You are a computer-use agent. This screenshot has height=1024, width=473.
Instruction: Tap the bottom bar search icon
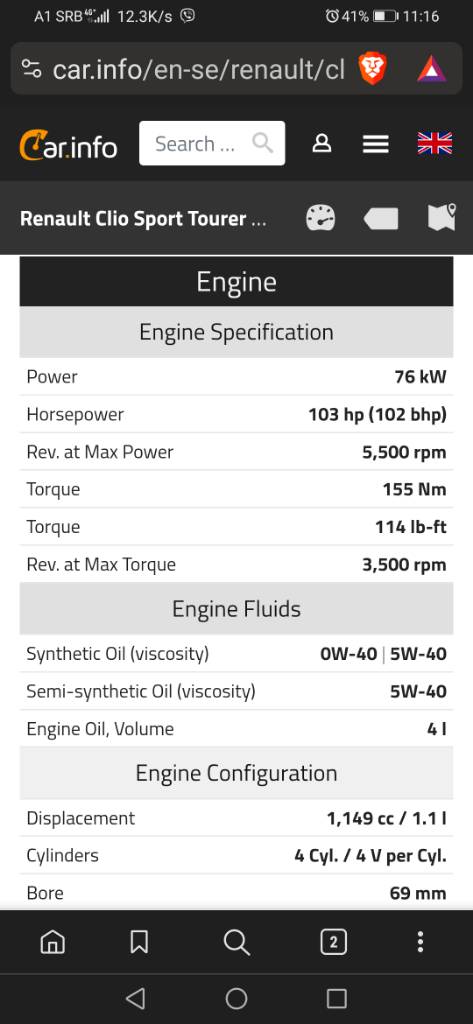[236, 942]
